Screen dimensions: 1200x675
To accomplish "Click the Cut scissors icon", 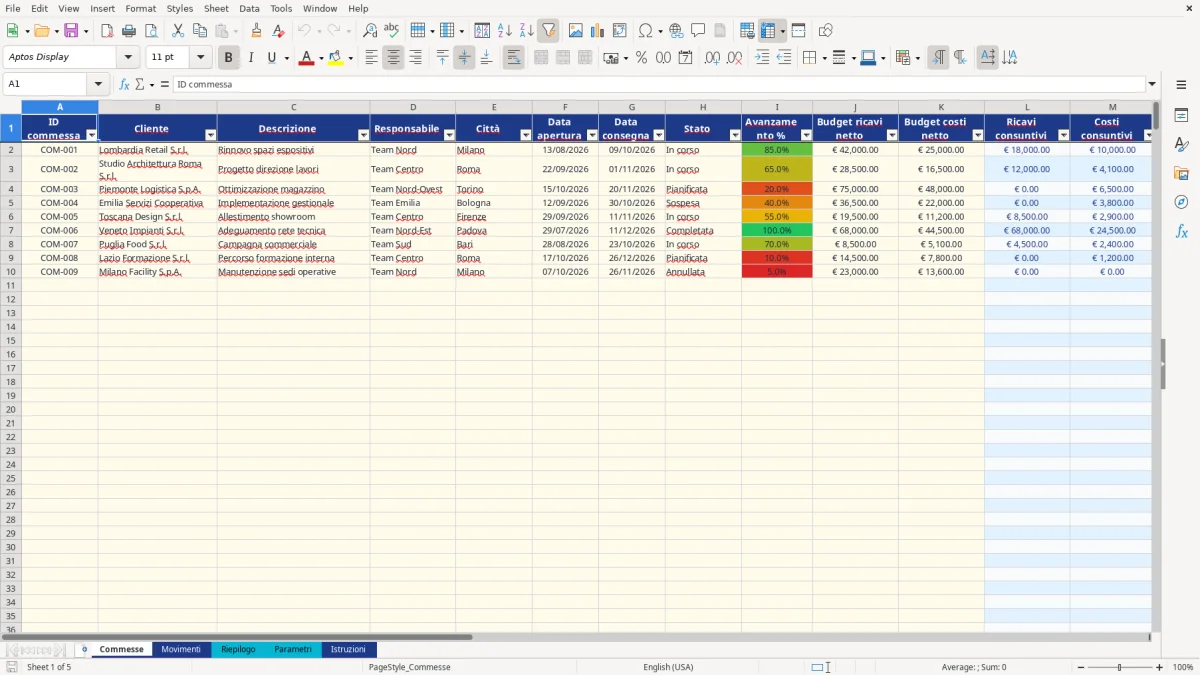I will pos(177,31).
